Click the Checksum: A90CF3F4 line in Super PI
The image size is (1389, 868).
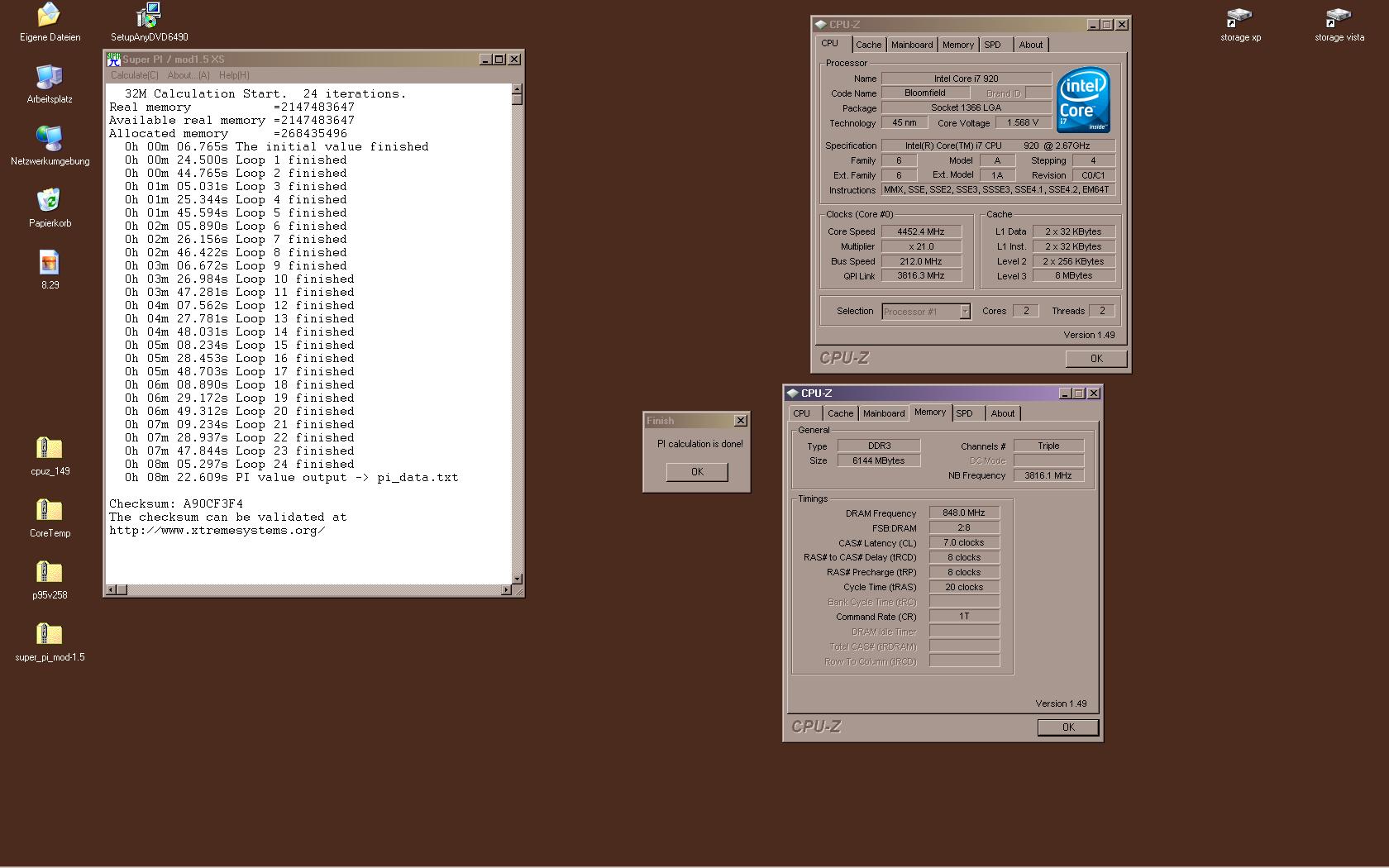(176, 504)
